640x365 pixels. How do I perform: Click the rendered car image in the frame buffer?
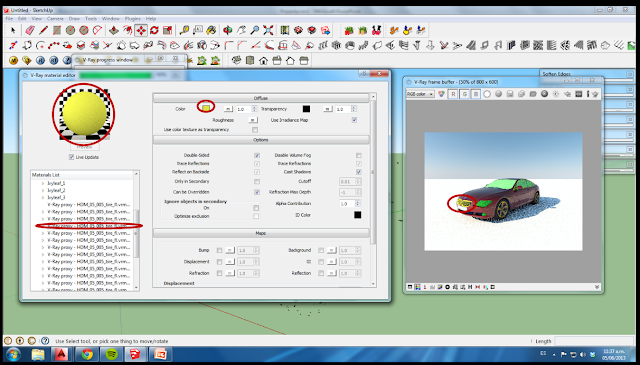pyautogui.click(x=503, y=191)
